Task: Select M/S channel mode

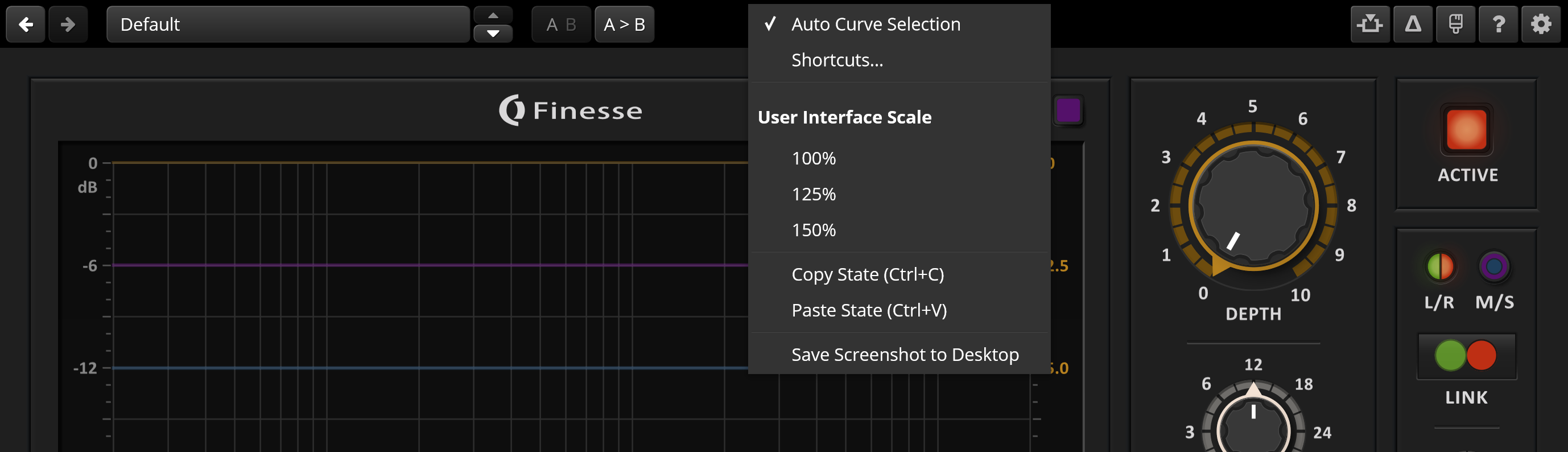Action: pyautogui.click(x=1495, y=266)
